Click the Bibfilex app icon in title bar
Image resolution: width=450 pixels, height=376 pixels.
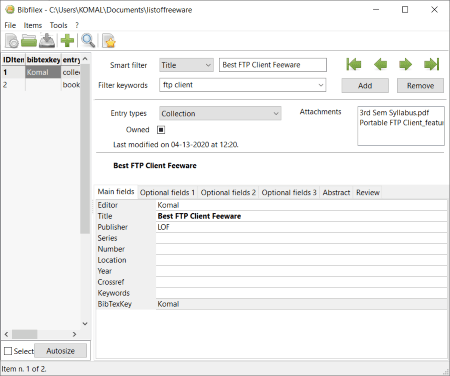(x=10, y=10)
